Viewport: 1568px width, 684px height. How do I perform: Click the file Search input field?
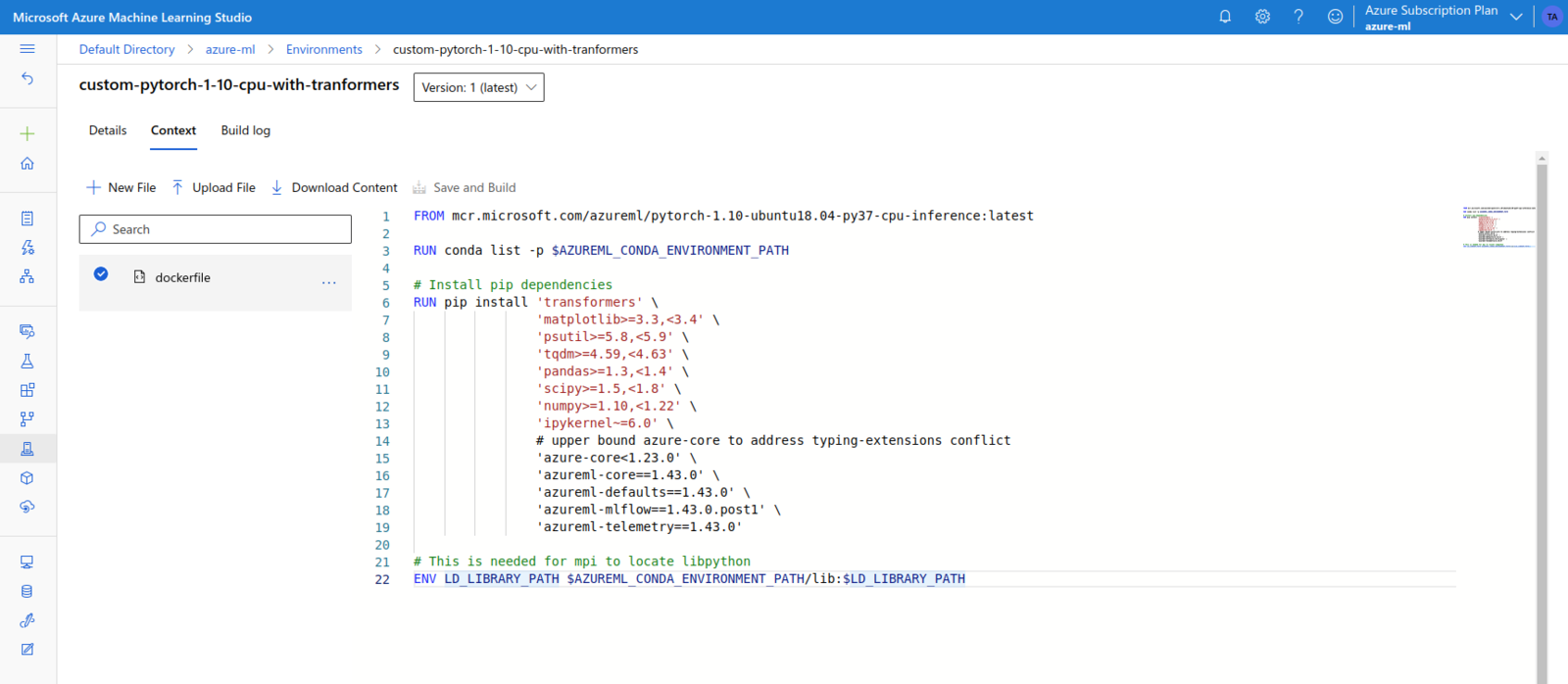(216, 229)
